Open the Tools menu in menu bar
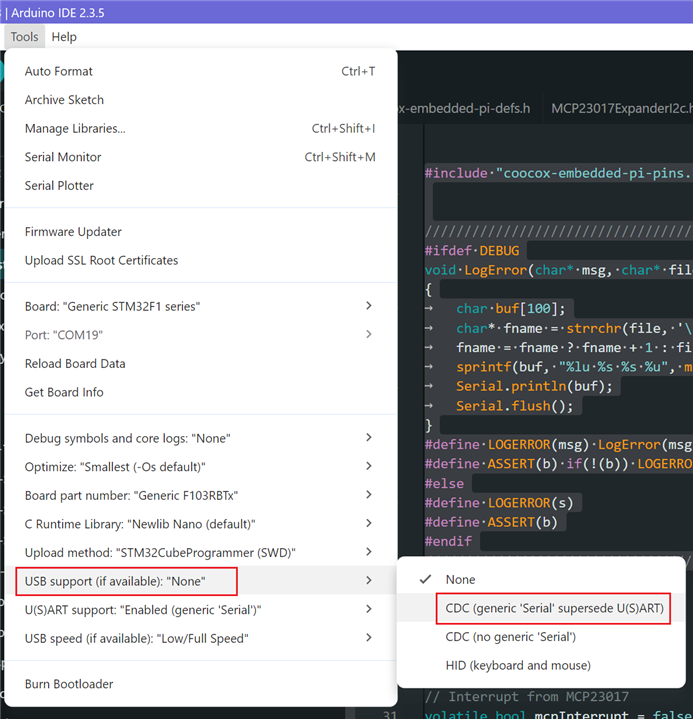Image resolution: width=693 pixels, height=719 pixels. (x=24, y=37)
